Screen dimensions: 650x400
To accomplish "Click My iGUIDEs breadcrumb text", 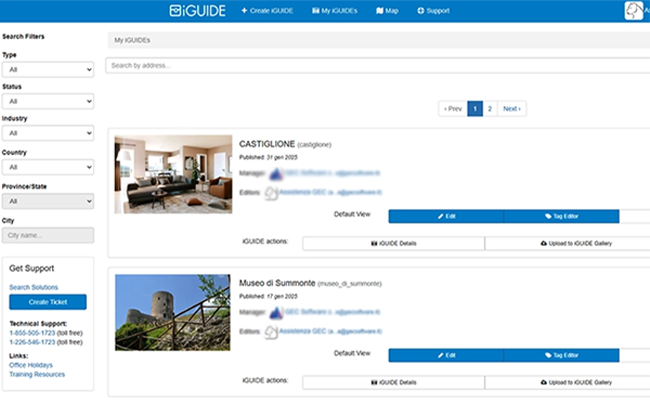I will pos(132,40).
